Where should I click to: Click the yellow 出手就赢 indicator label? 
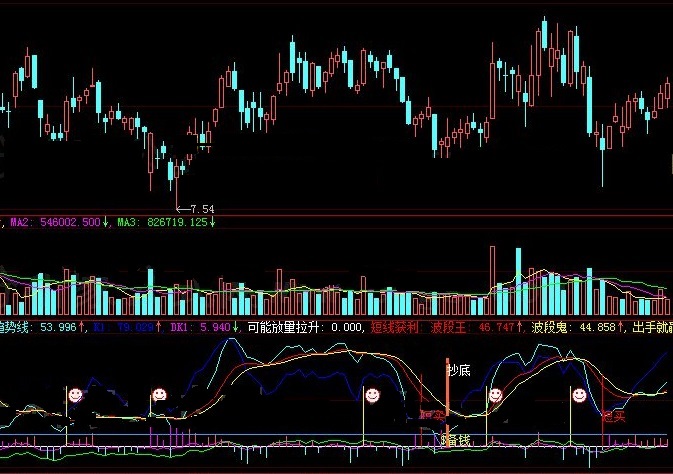tap(652, 327)
